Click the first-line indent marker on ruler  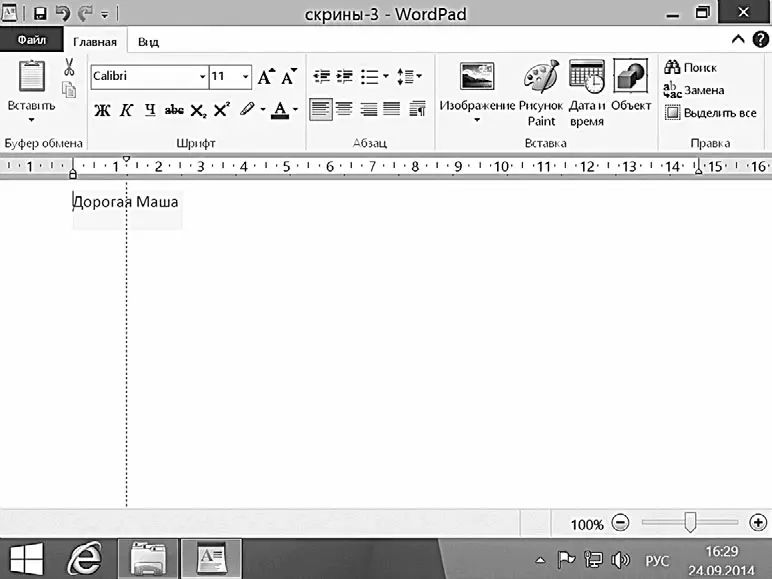pos(127,159)
